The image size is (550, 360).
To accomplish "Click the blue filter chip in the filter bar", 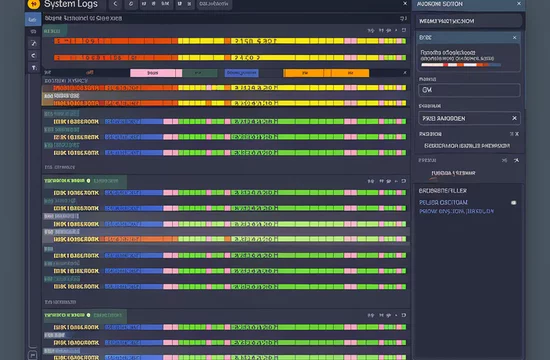I will pyautogui.click(x=241, y=73).
